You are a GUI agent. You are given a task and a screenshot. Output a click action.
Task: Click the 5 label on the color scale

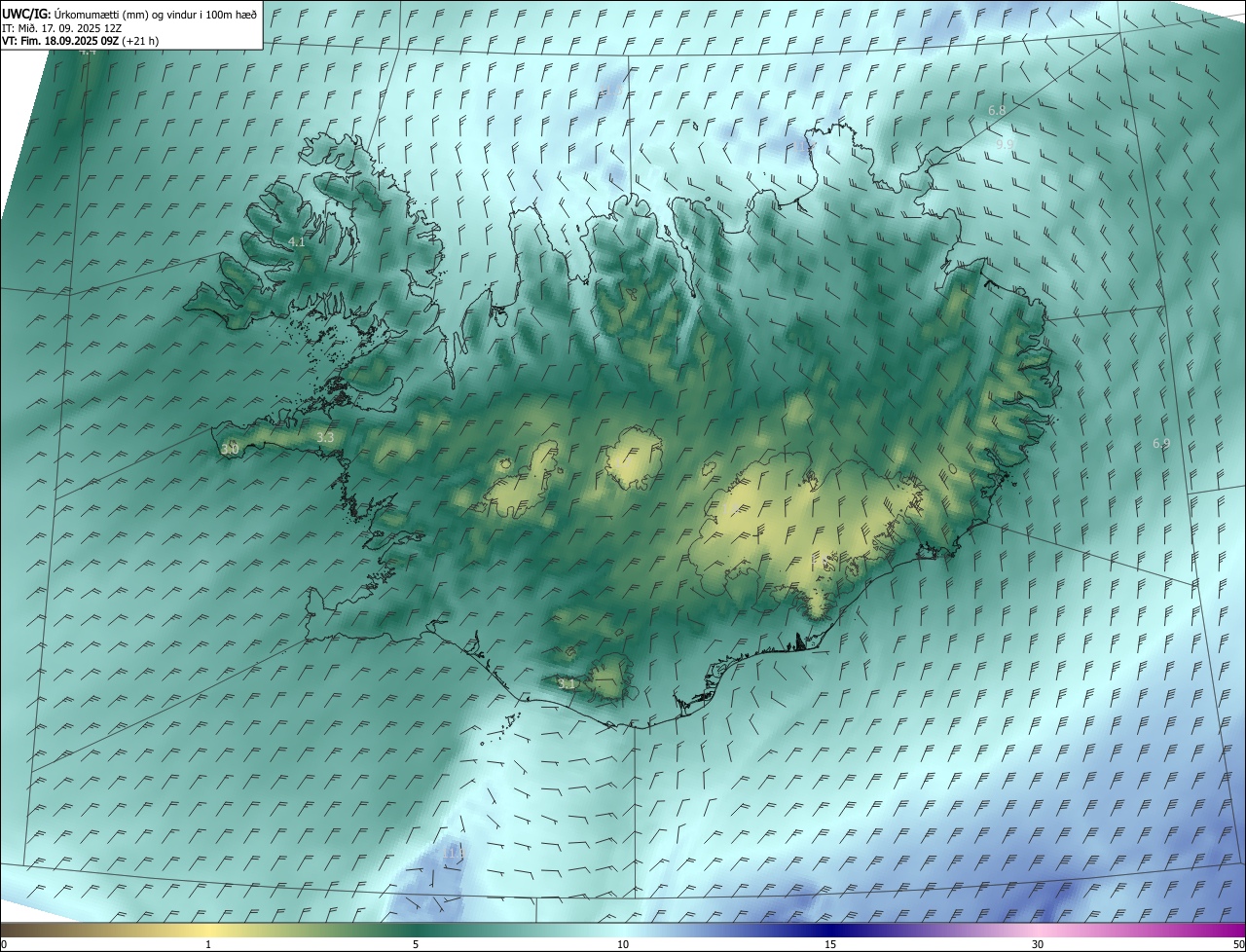416,944
